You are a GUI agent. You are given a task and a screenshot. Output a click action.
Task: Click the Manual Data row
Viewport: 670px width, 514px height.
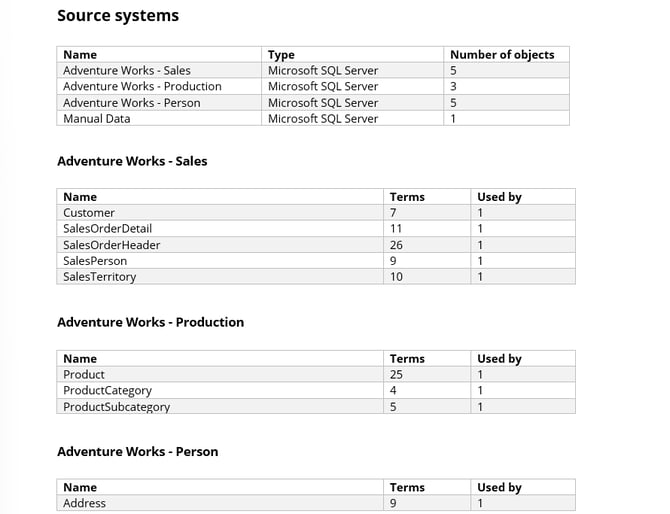(x=313, y=118)
